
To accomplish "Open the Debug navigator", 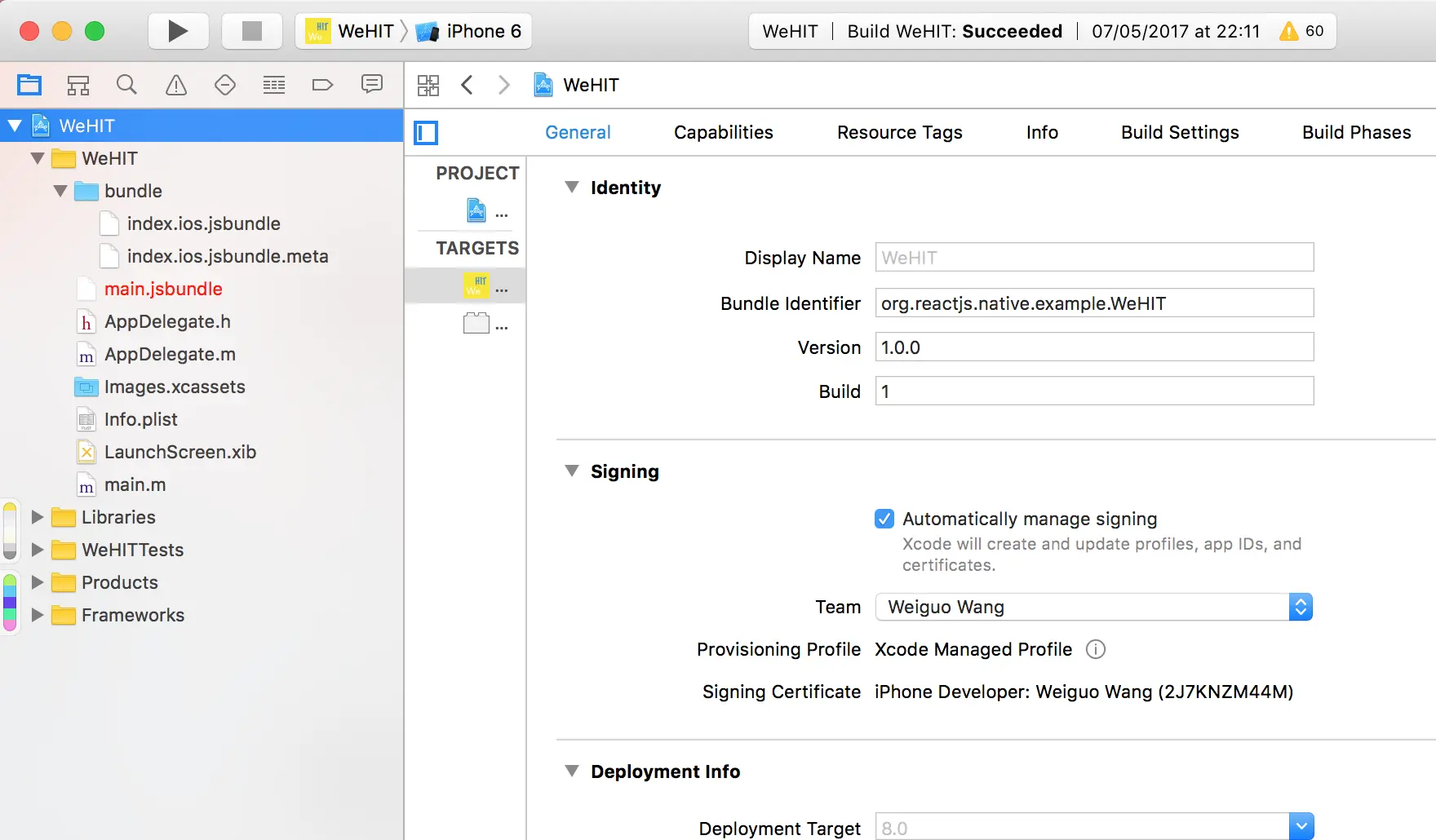I will (x=274, y=85).
